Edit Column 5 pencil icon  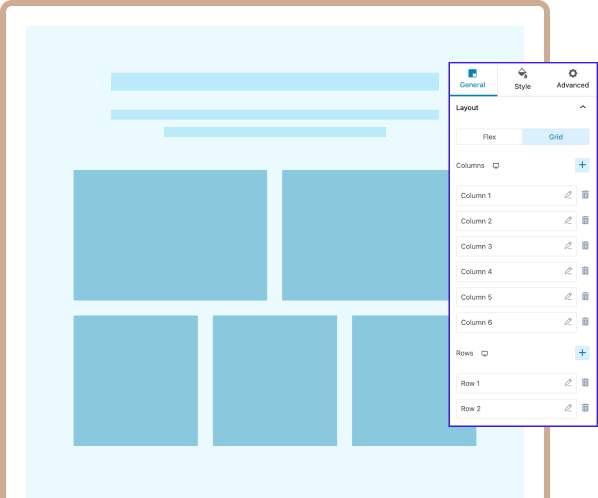[x=568, y=296]
